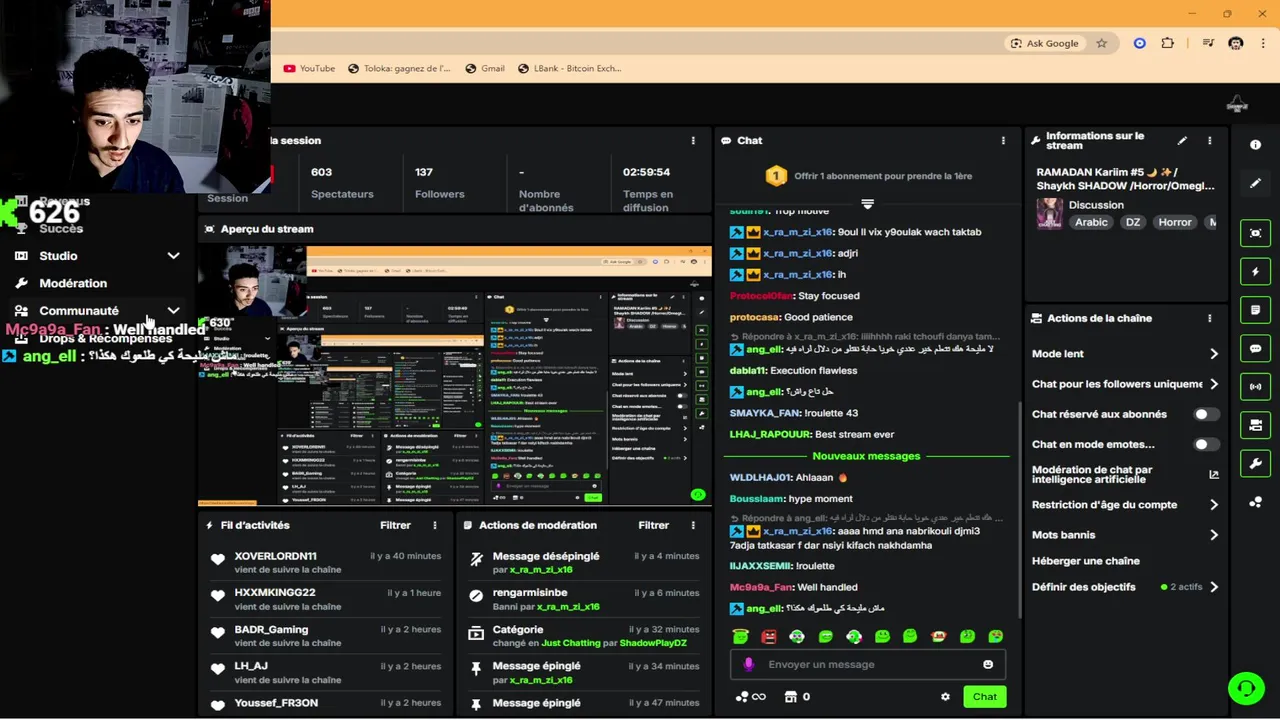Click the Envoyer un message input field

tap(867, 664)
